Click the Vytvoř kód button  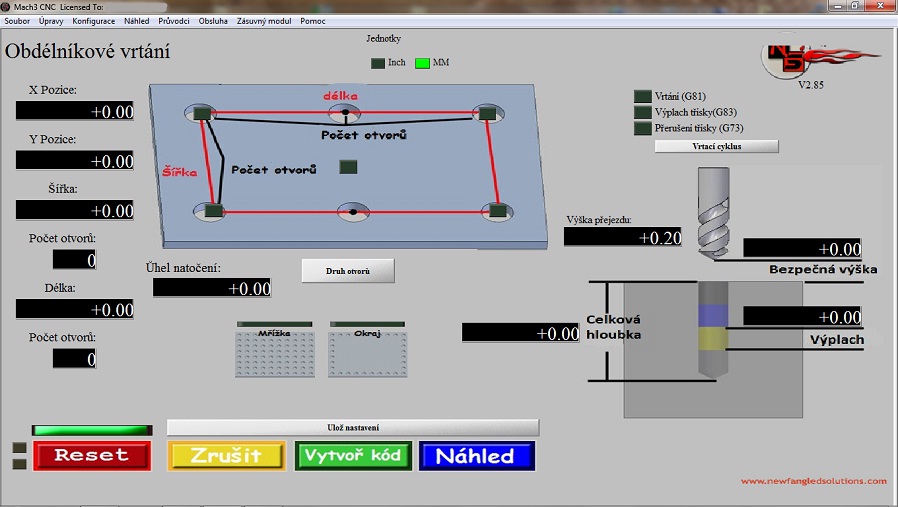tap(354, 456)
